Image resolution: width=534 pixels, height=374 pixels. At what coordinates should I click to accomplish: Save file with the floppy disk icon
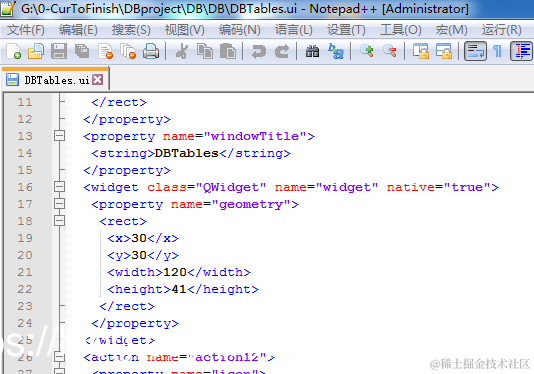click(x=59, y=51)
